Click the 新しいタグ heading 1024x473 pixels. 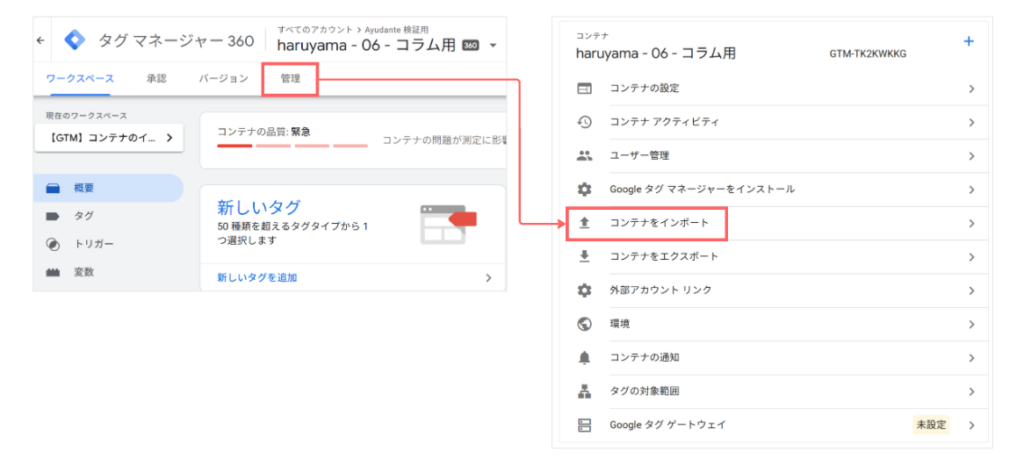(259, 207)
